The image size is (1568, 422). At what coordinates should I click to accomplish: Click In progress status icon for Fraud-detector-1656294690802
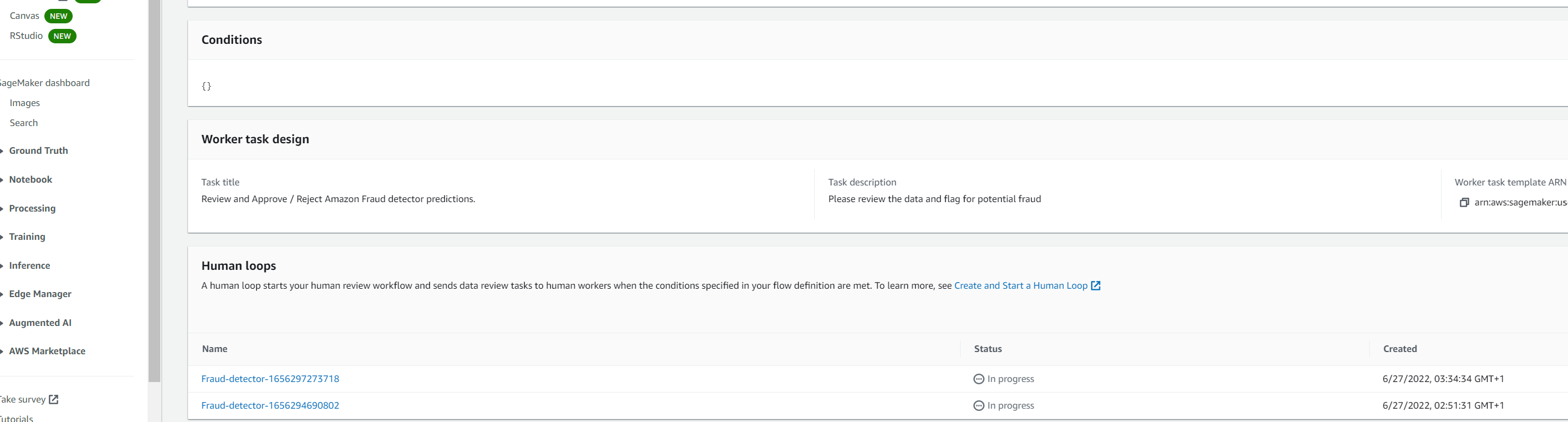pos(978,405)
